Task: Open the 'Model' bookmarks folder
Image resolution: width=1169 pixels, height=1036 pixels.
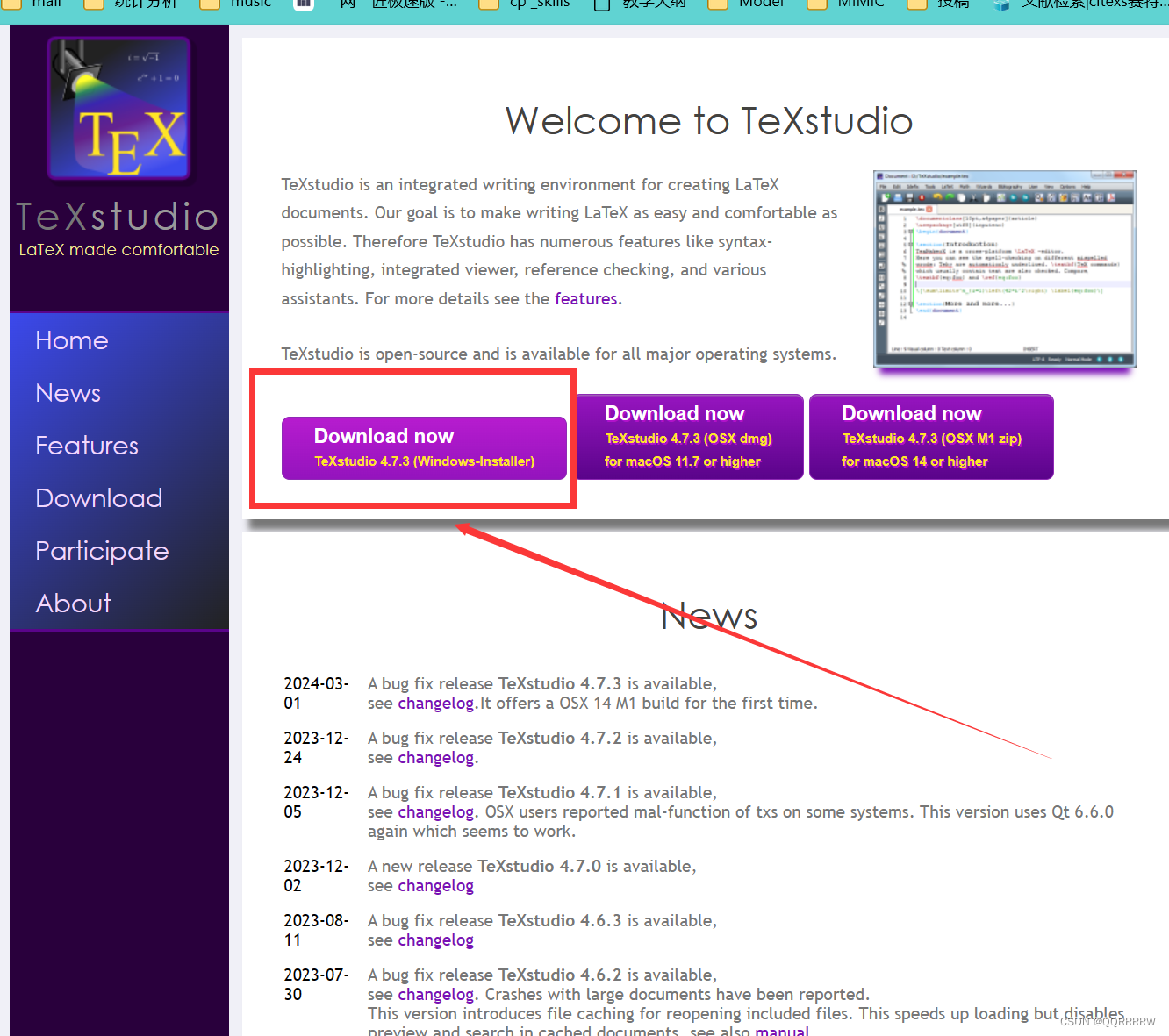Action: click(747, 4)
